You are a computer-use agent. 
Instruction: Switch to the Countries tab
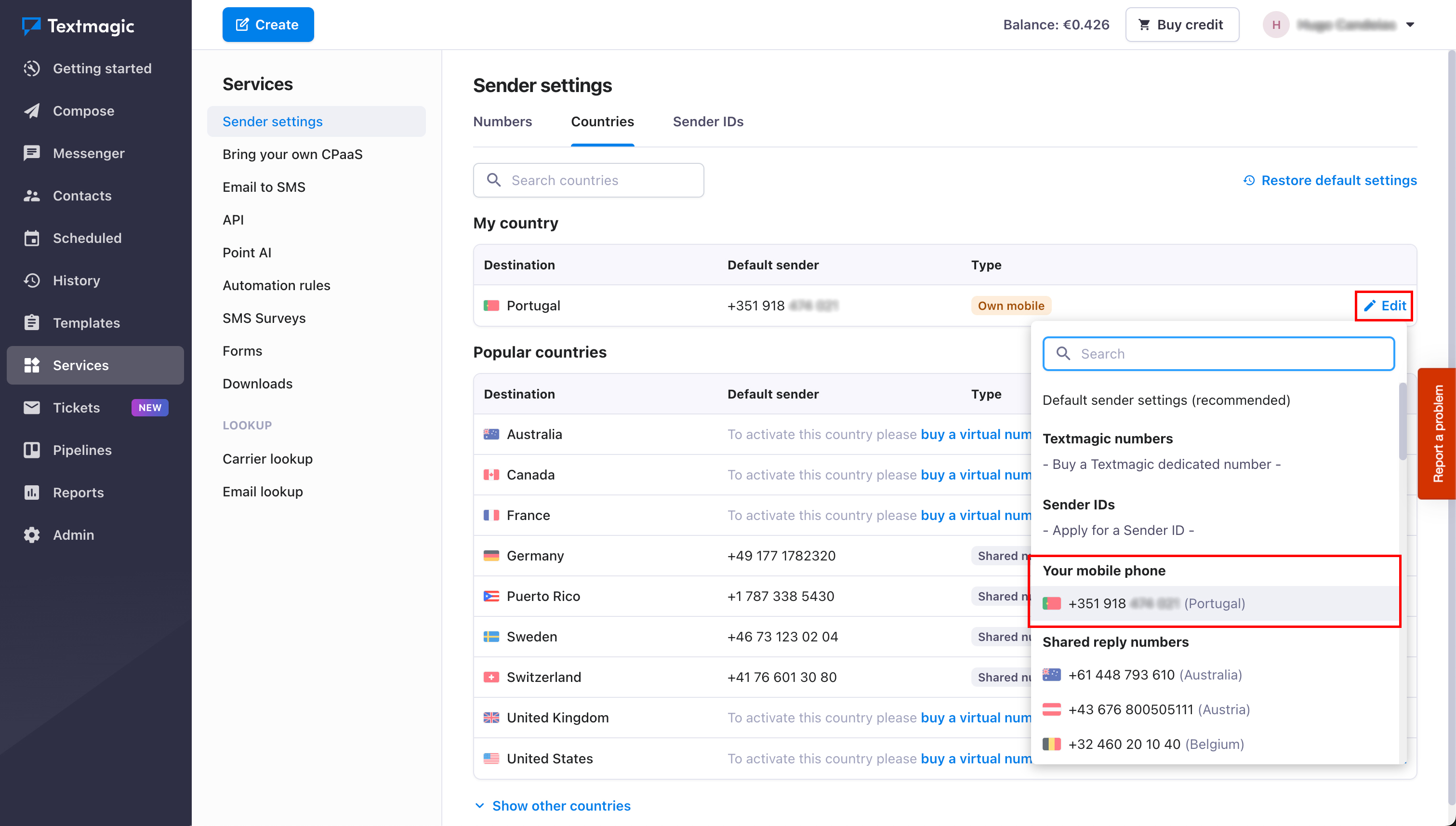point(602,121)
